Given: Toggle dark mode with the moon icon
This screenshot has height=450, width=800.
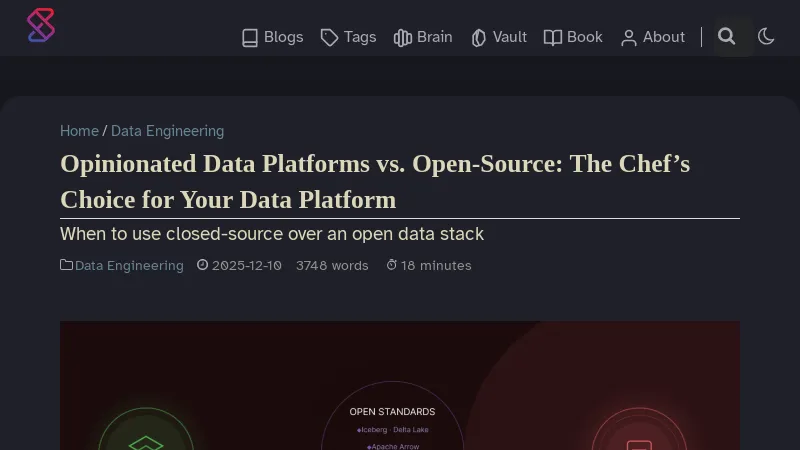Looking at the screenshot, I should tap(767, 37).
